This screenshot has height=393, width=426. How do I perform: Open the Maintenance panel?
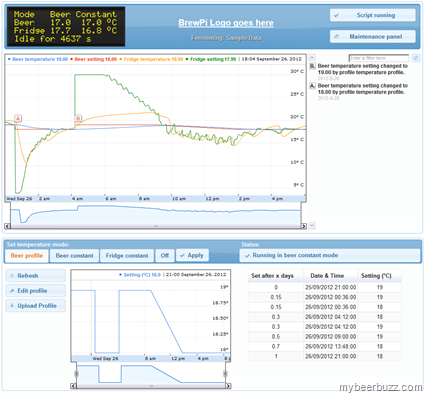point(373,37)
